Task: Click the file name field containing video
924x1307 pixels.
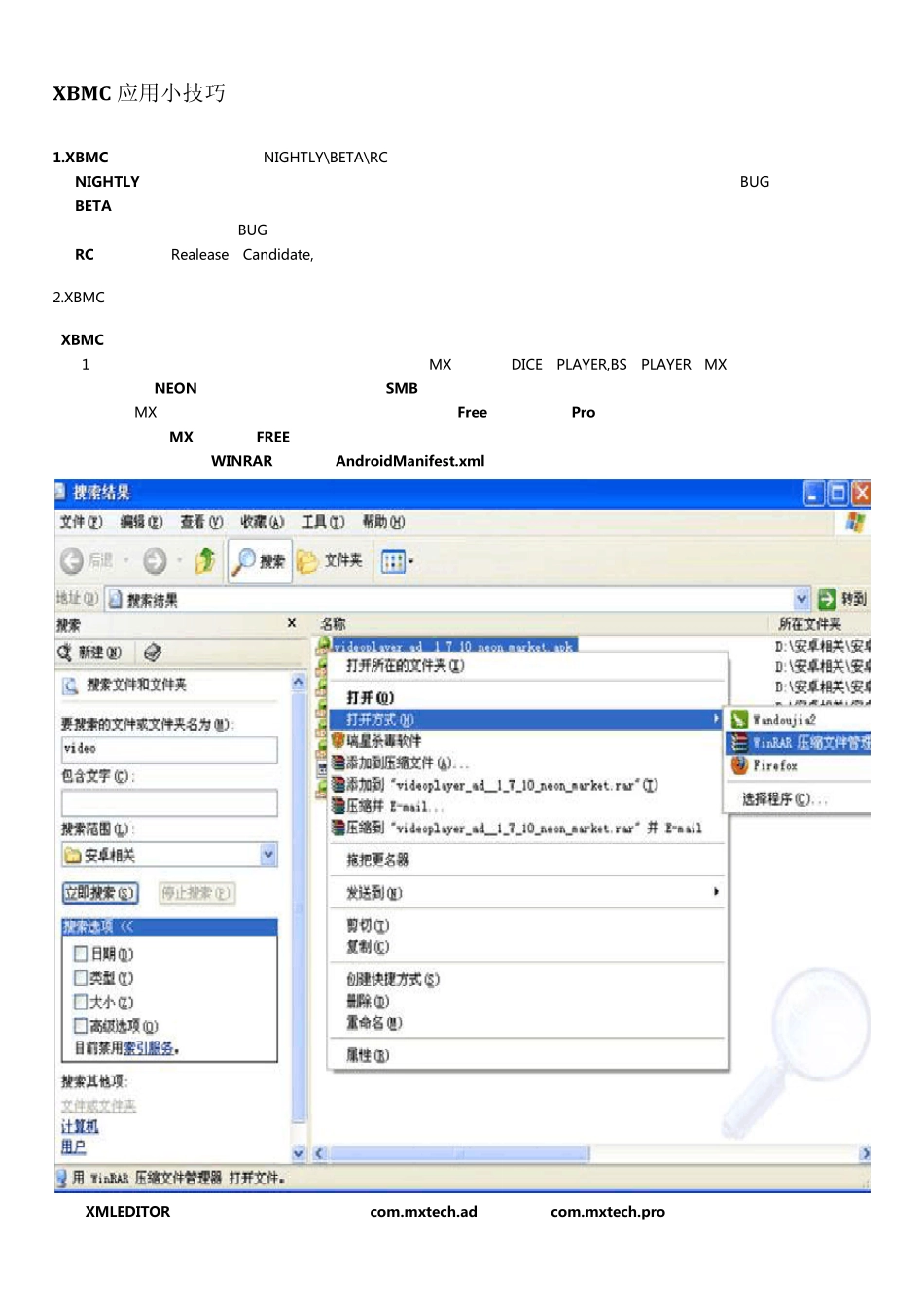Action: click(x=169, y=749)
